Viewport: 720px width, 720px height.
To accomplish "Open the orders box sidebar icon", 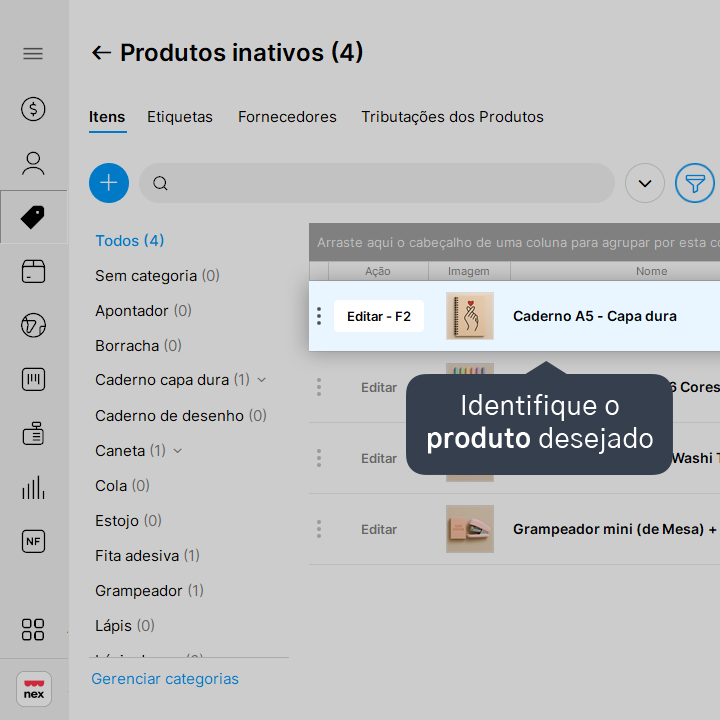I will tap(33, 271).
